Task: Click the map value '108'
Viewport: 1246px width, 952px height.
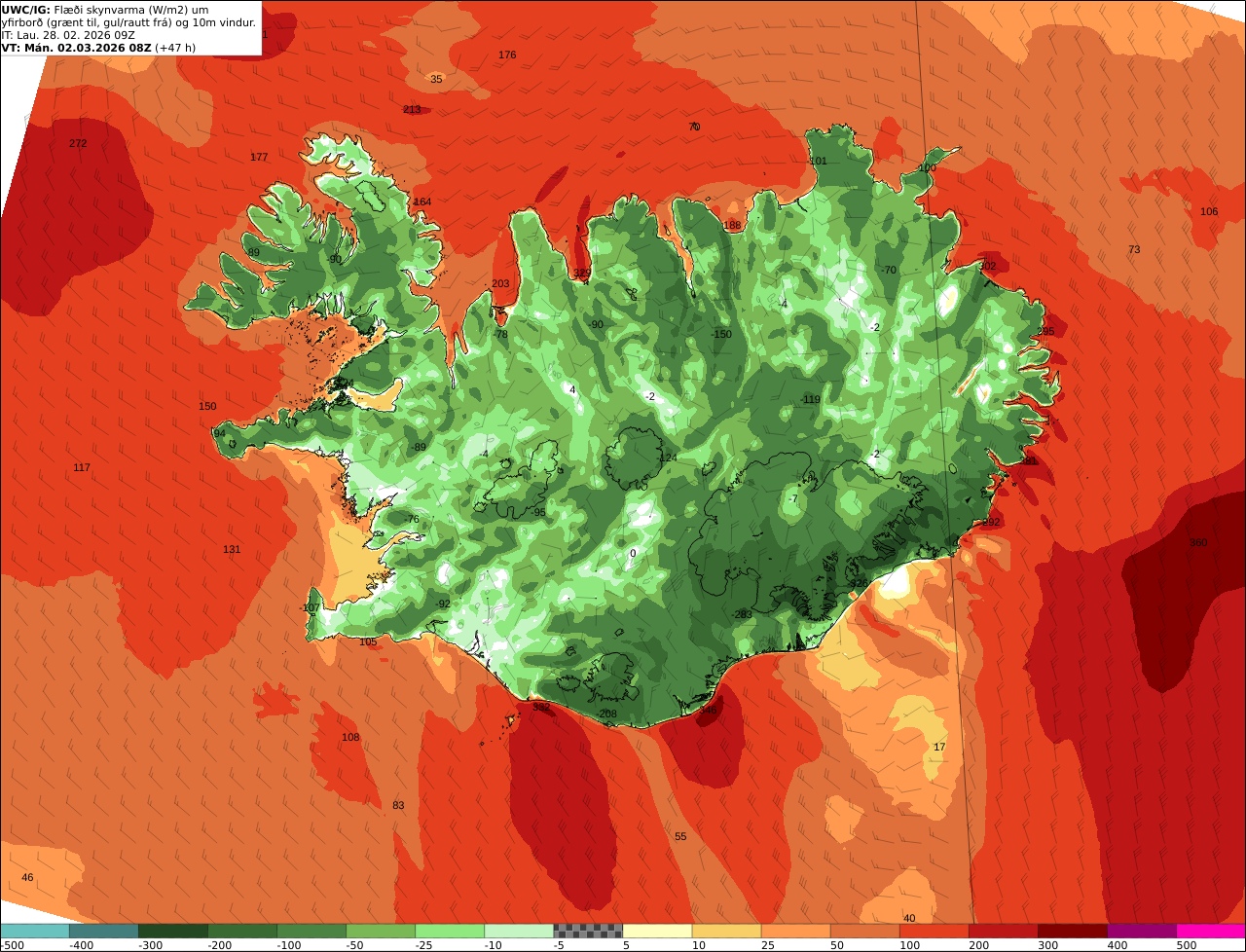Action: pos(350,738)
